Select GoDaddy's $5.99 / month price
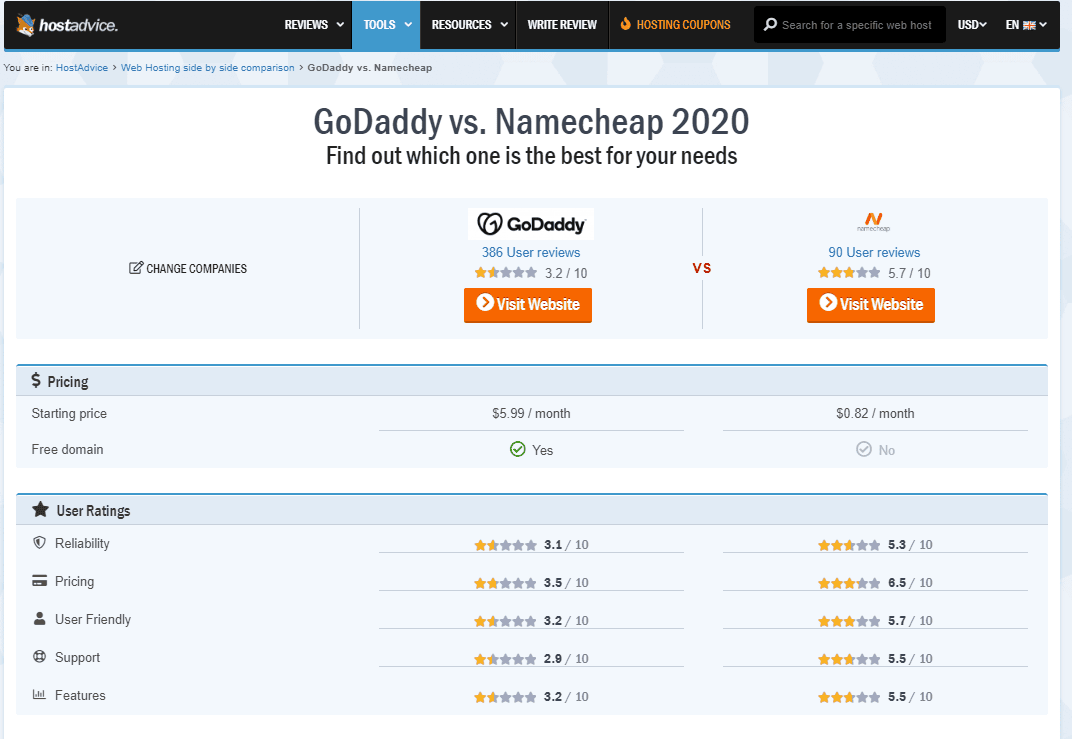The height and width of the screenshot is (739, 1072). (x=531, y=414)
